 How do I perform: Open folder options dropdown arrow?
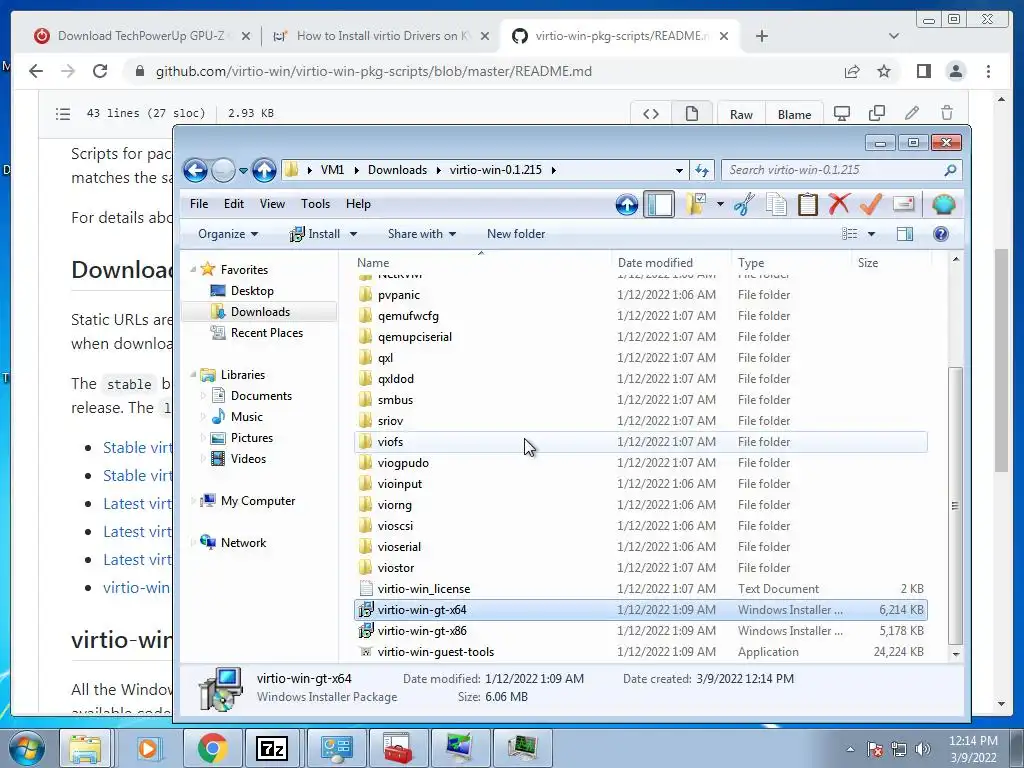720,204
